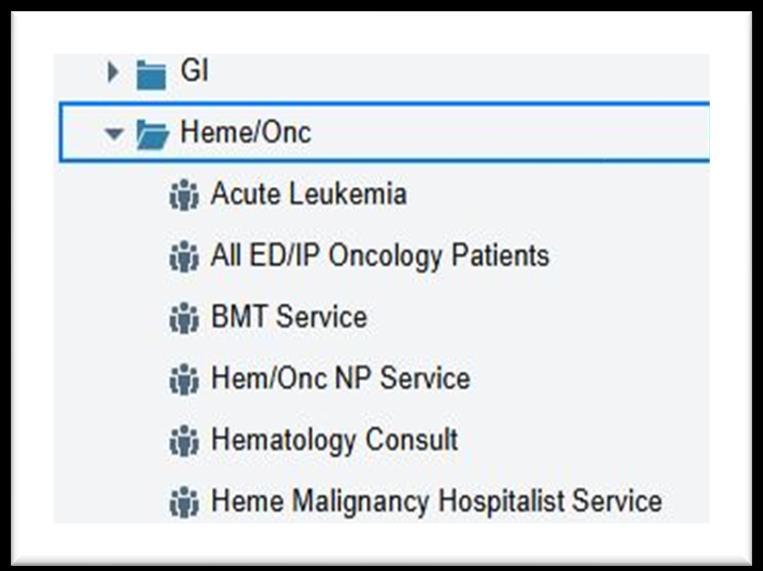Screen dimensions: 763x571
Task: Collapse the Heme/Onc folder arrow
Action: coord(114,134)
